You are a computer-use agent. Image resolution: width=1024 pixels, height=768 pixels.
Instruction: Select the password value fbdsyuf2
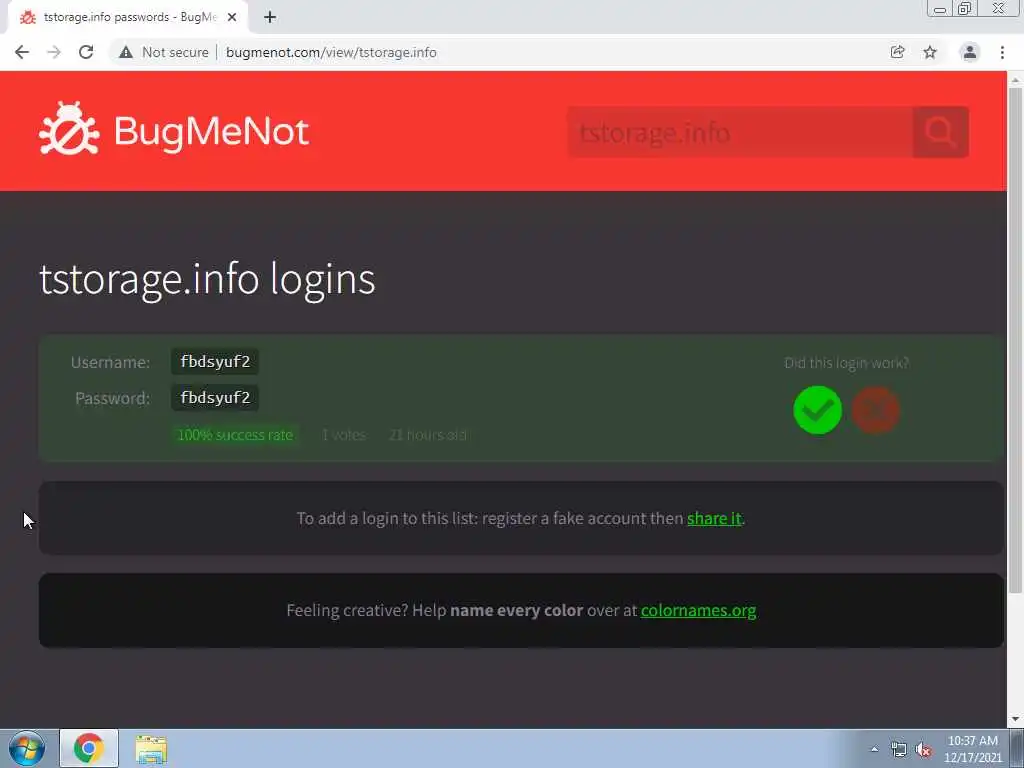(215, 398)
